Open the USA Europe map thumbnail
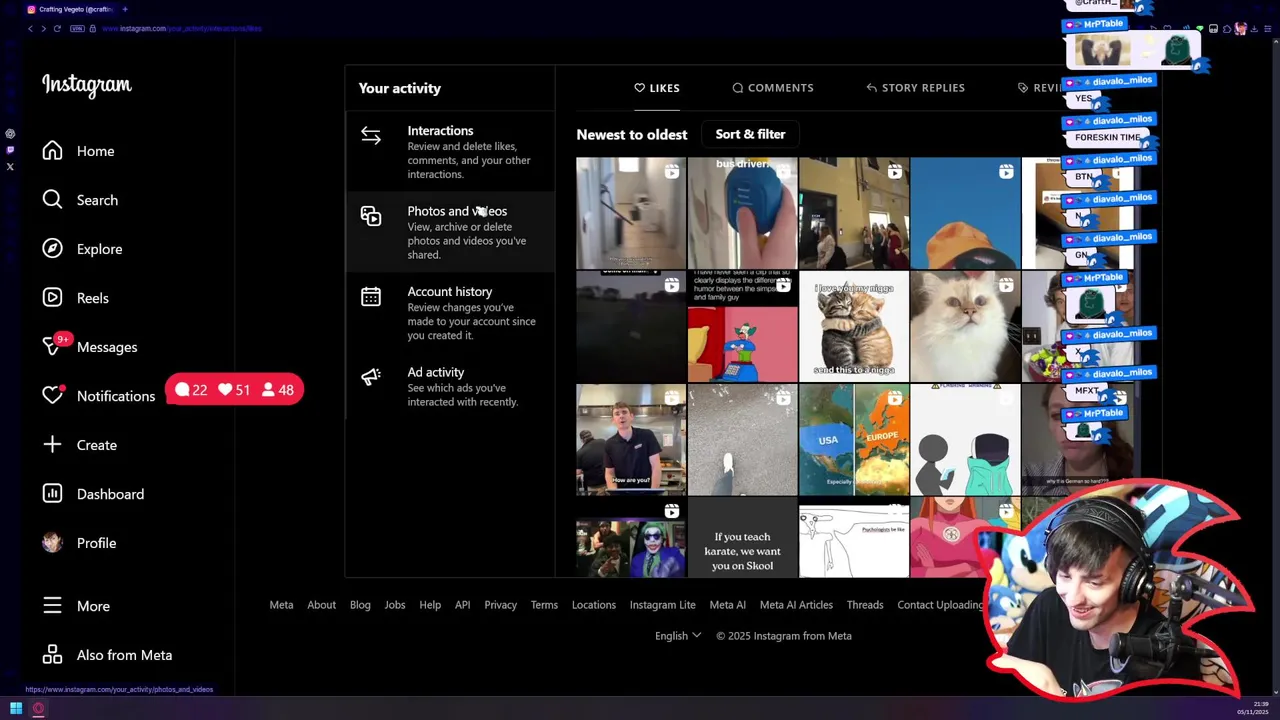This screenshot has width=1280, height=720. pyautogui.click(x=854, y=440)
